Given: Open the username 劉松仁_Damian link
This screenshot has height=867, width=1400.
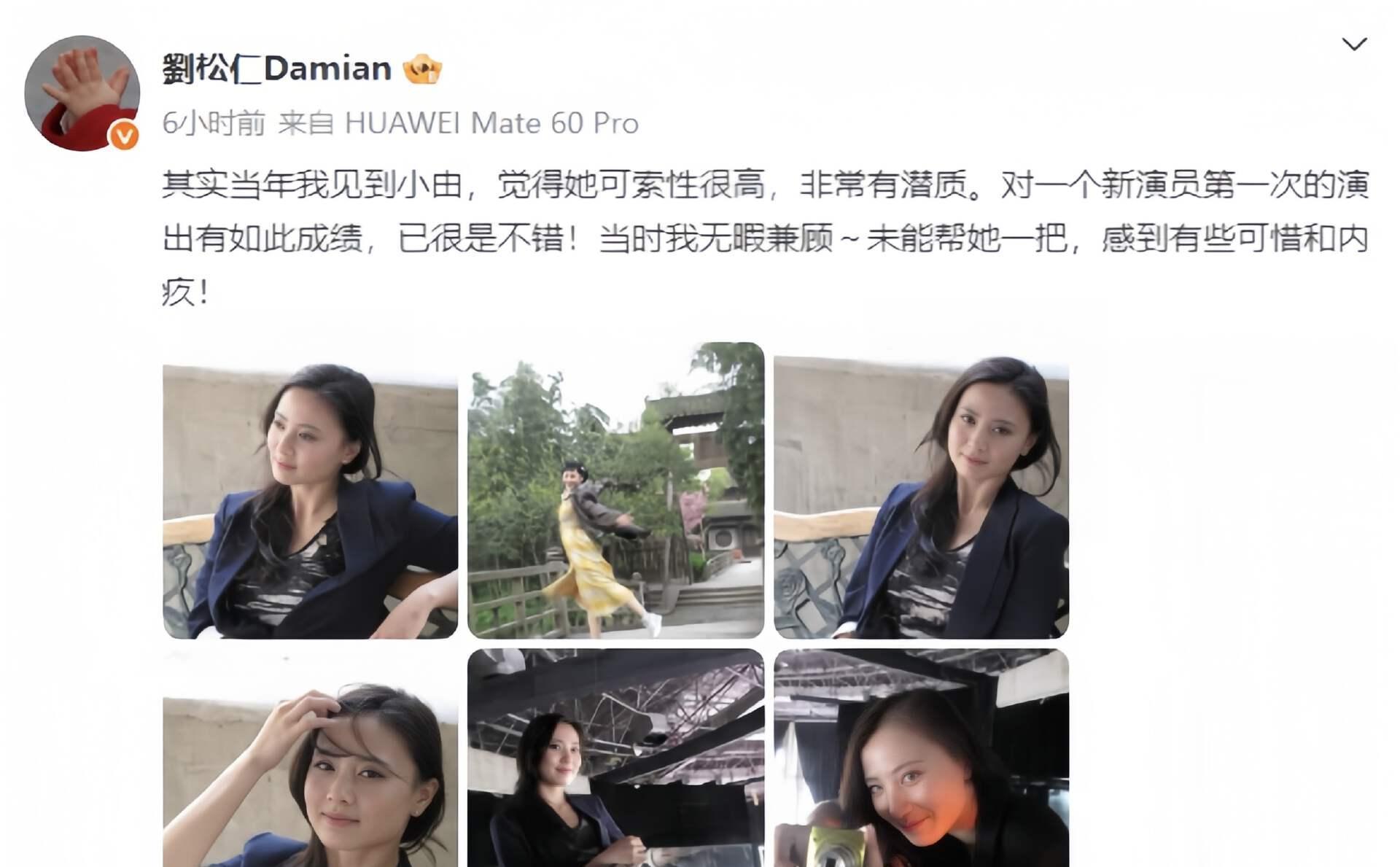Looking at the screenshot, I should [277, 69].
